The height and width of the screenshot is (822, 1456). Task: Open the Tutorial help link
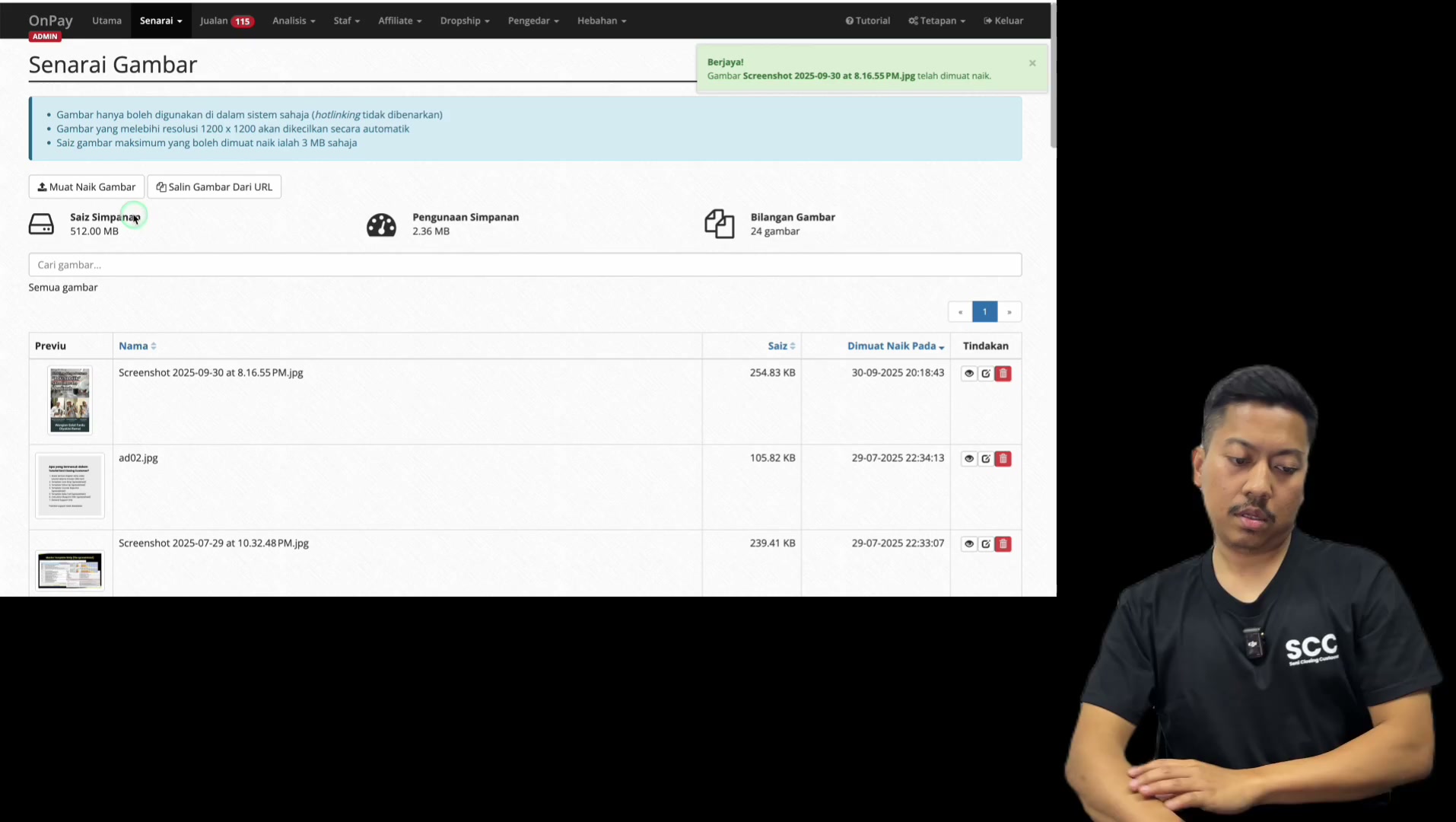867,21
